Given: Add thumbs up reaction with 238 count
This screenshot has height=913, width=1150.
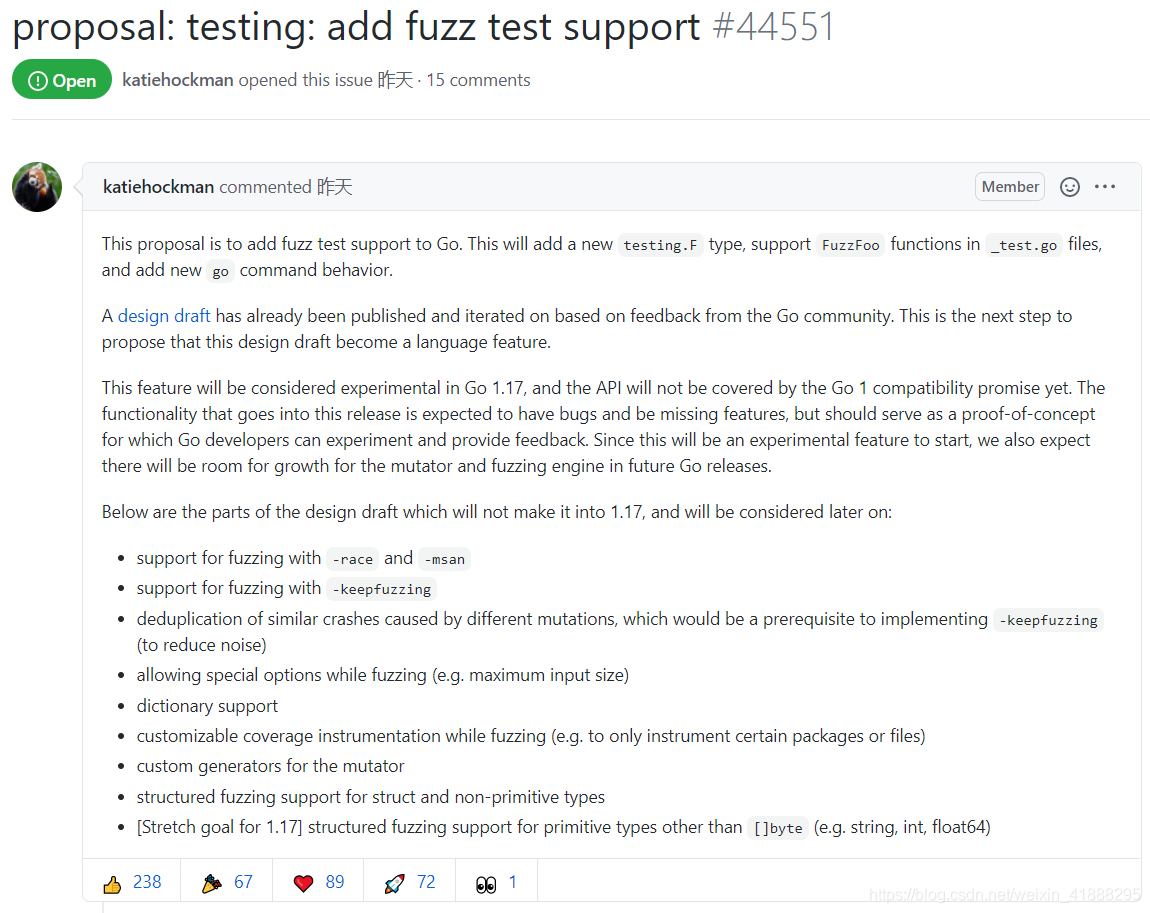Looking at the screenshot, I should [132, 882].
